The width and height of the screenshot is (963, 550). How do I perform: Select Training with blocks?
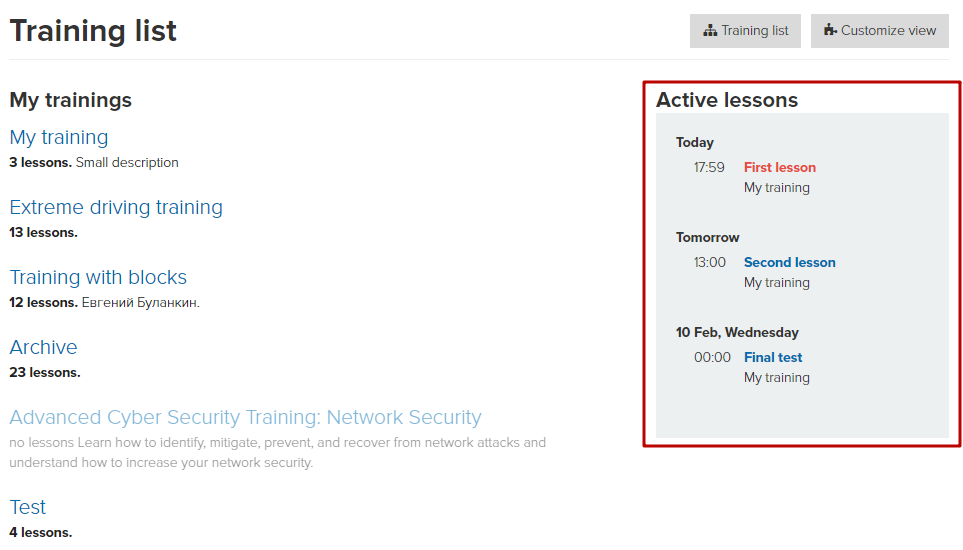(x=98, y=277)
